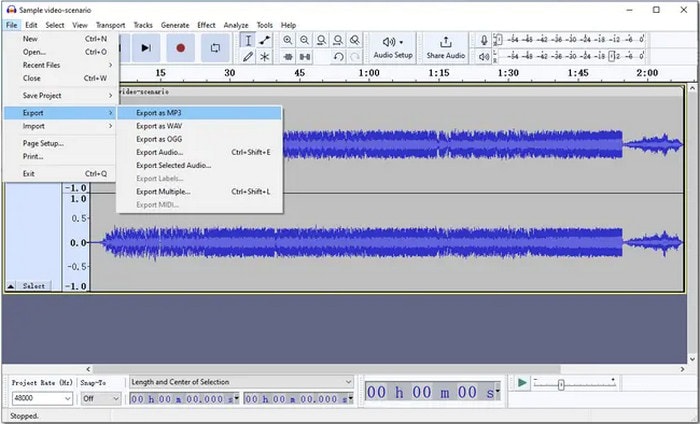
Task: Open Length and Center of Selection dropdown
Action: point(241,382)
